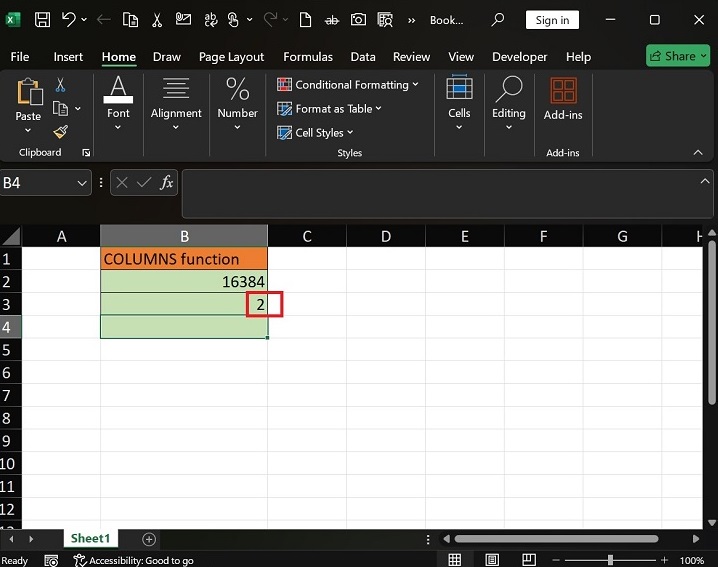Click the Save icon in the title bar
The height and width of the screenshot is (567, 718).
(42, 20)
